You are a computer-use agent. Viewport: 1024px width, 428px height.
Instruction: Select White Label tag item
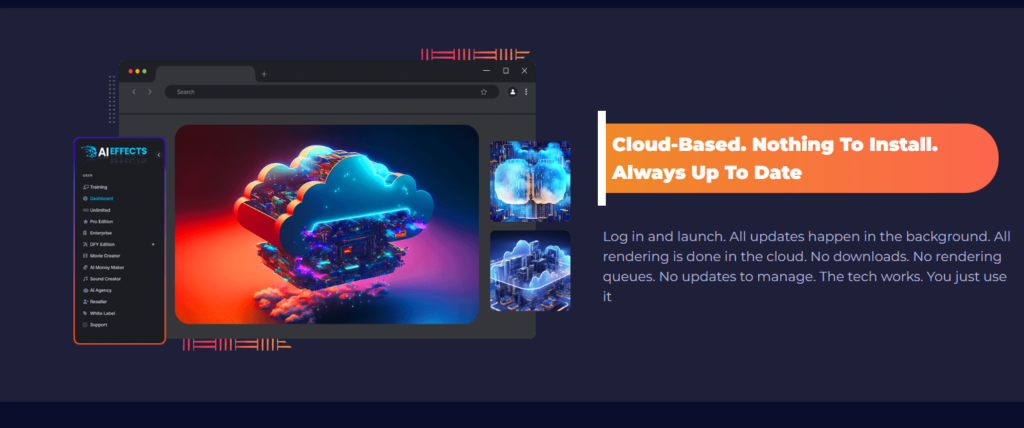(99, 313)
